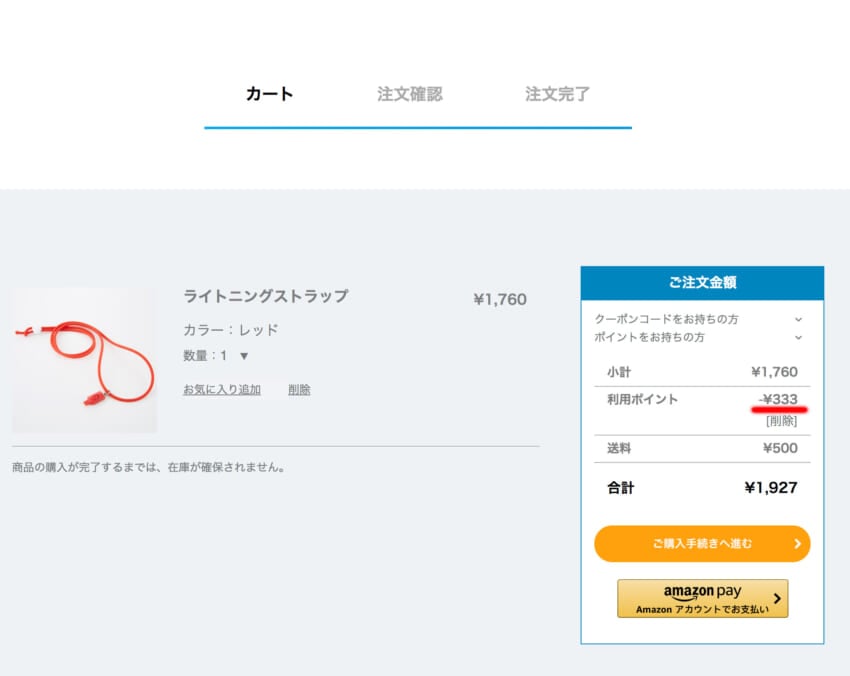Click the red strap product thumbnail
Screen dimensions: 850x676
coord(84,361)
